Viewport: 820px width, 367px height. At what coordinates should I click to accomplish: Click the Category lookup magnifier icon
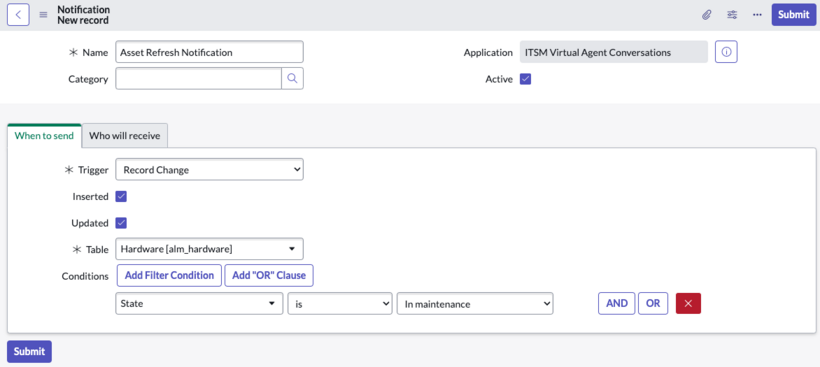pyautogui.click(x=292, y=78)
